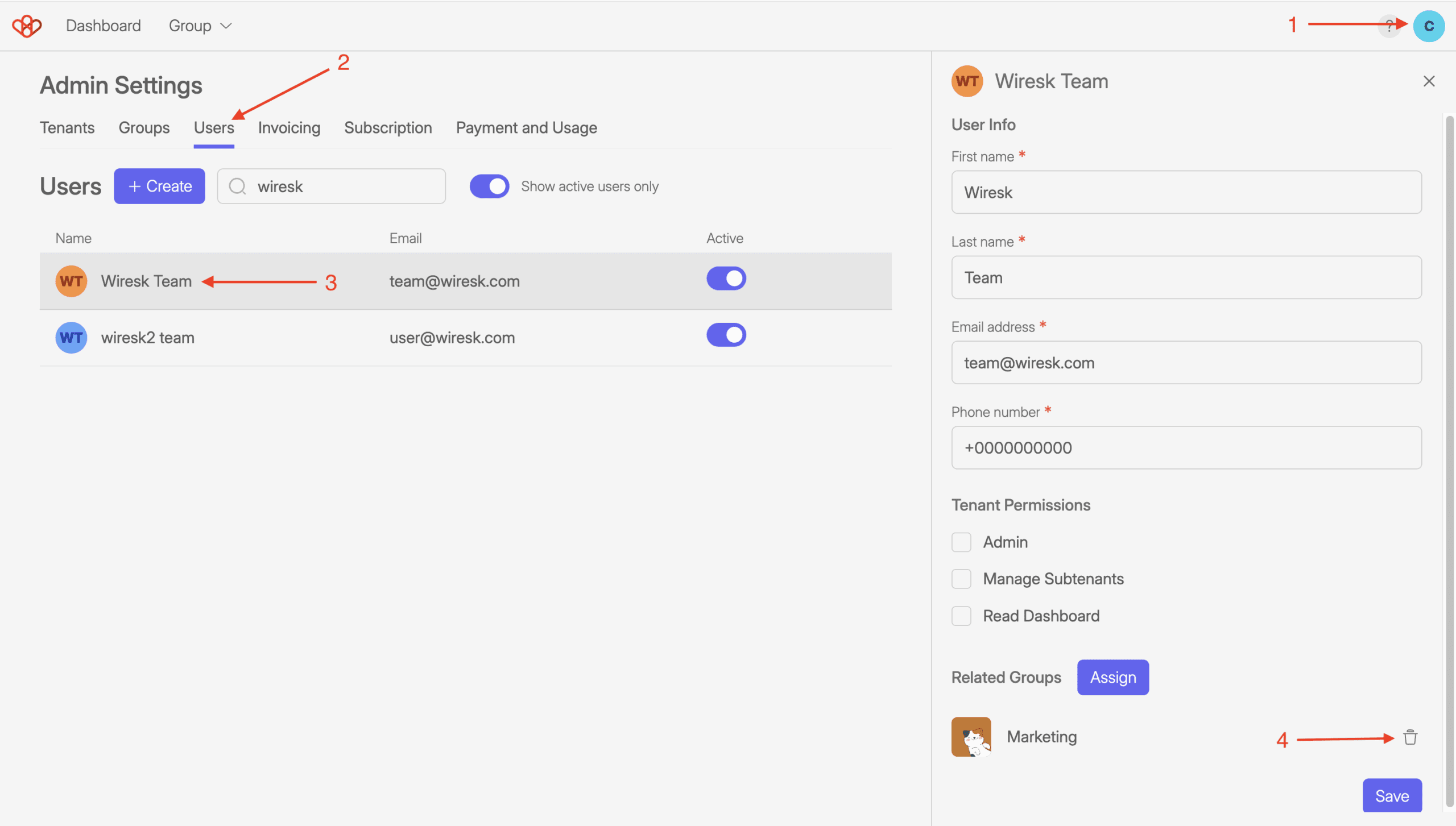This screenshot has height=826, width=1456.
Task: Click the search magnifier icon
Action: click(x=237, y=186)
